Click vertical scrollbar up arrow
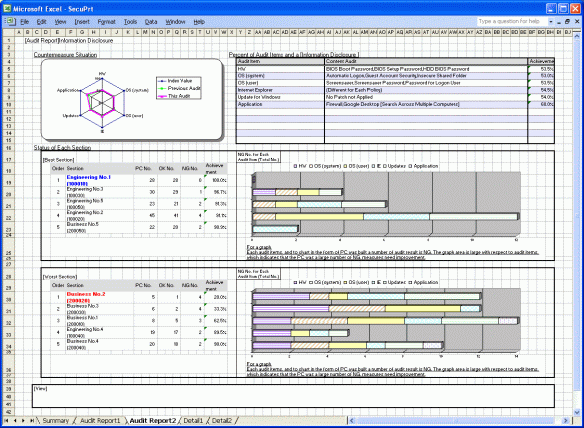584x428 pixels. coord(577,36)
